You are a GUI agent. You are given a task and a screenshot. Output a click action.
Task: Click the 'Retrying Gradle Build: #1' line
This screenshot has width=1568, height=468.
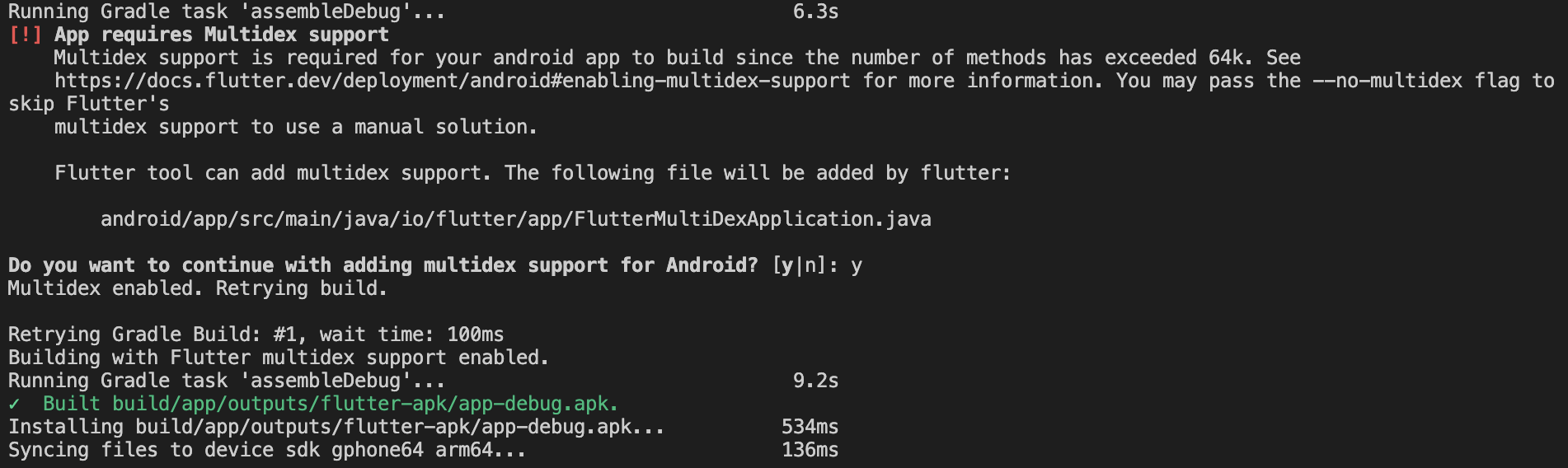point(256,335)
